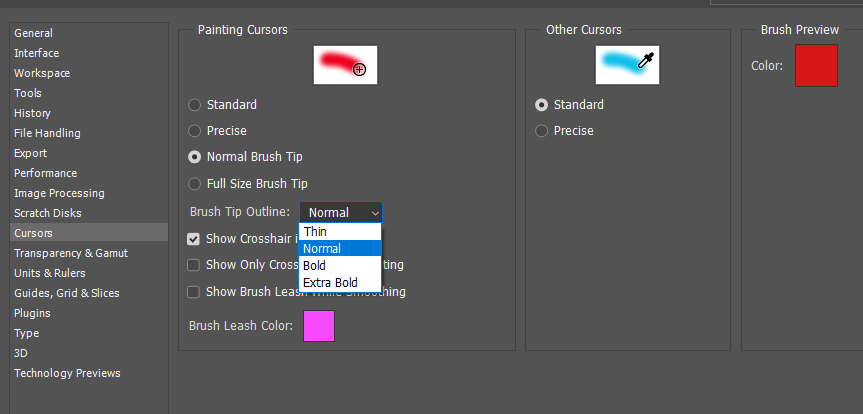
Task: Toggle the Show Crosshair checkbox
Action: click(194, 239)
